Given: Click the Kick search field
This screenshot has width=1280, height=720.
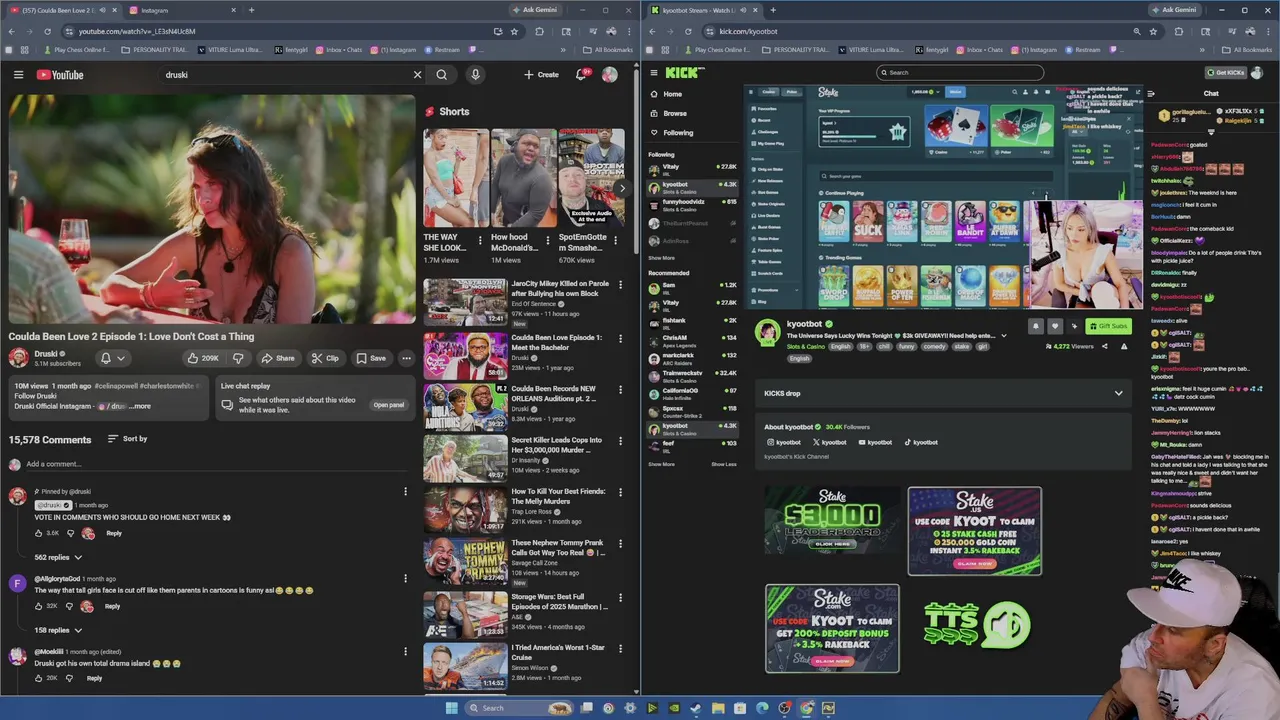Looking at the screenshot, I should click(x=960, y=72).
